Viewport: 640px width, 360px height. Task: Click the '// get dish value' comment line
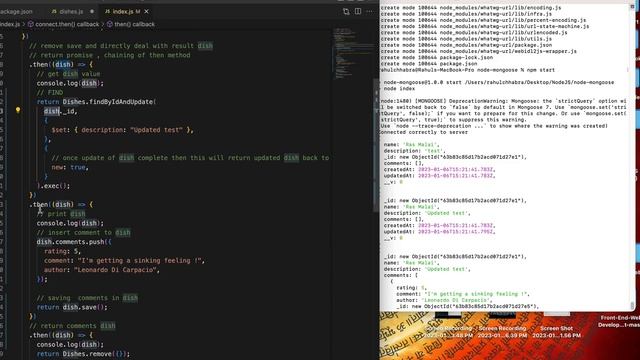tap(68, 74)
